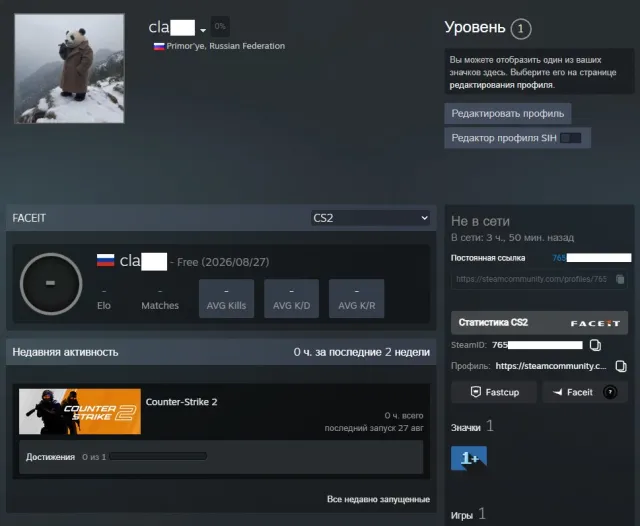The image size is (640, 526).
Task: Click the Elo stat label
Action: (104, 305)
